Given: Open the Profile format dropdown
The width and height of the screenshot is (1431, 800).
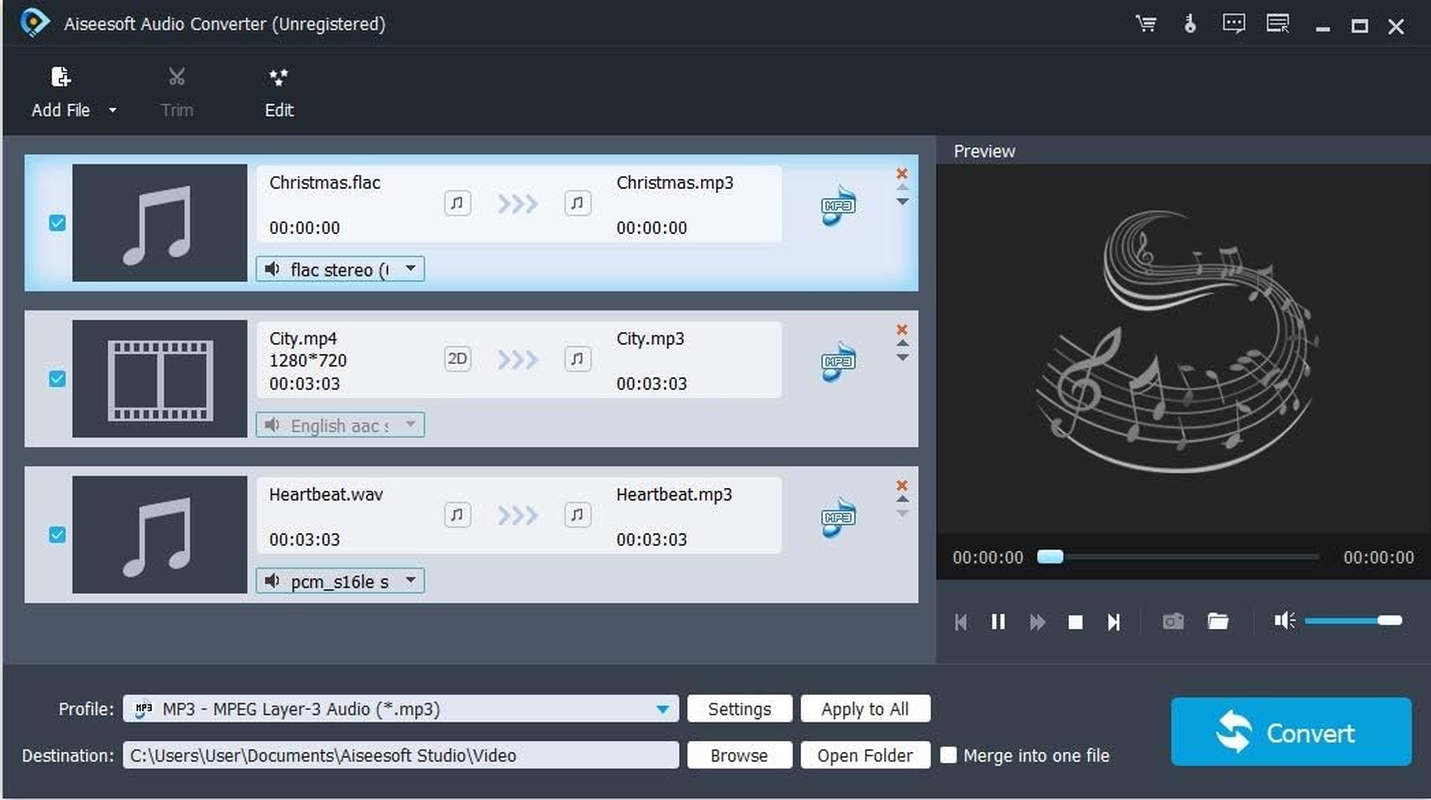Looking at the screenshot, I should click(662, 708).
